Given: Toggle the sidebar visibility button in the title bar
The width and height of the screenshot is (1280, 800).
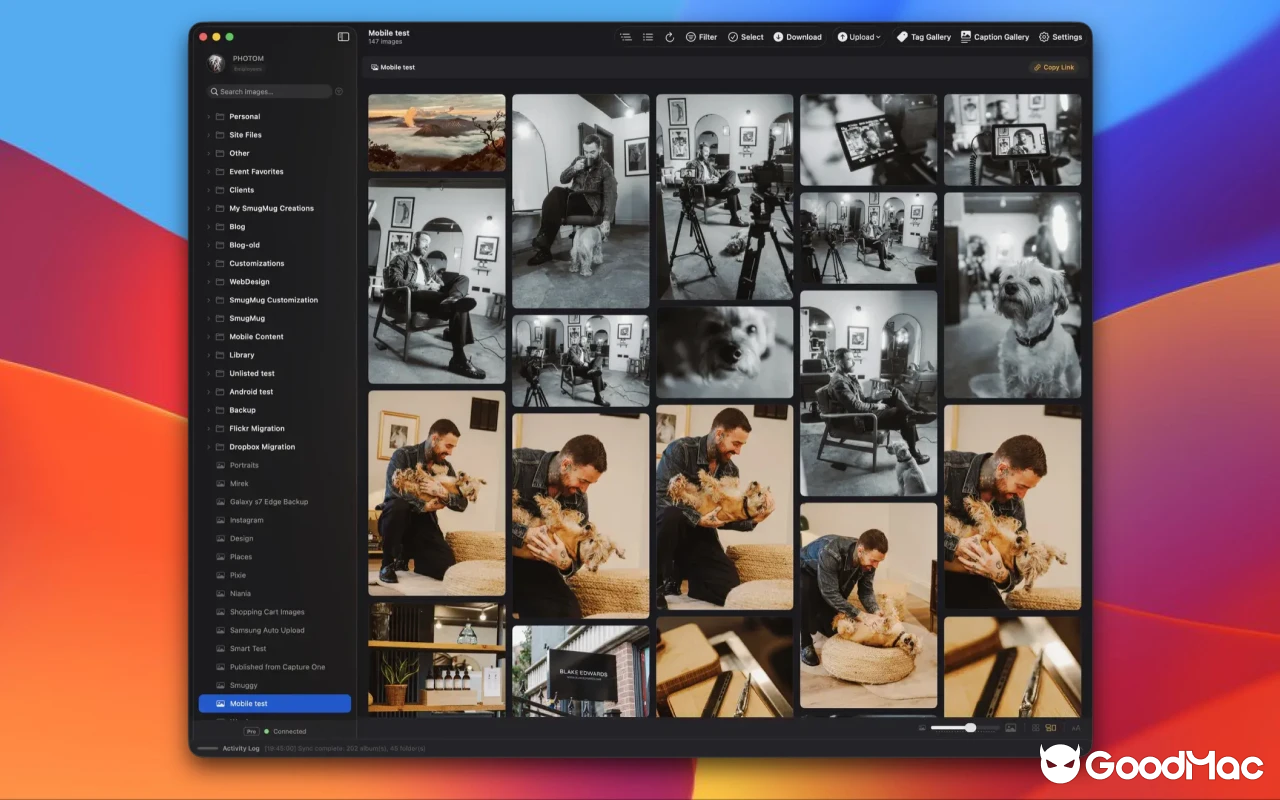Looking at the screenshot, I should click(343, 35).
